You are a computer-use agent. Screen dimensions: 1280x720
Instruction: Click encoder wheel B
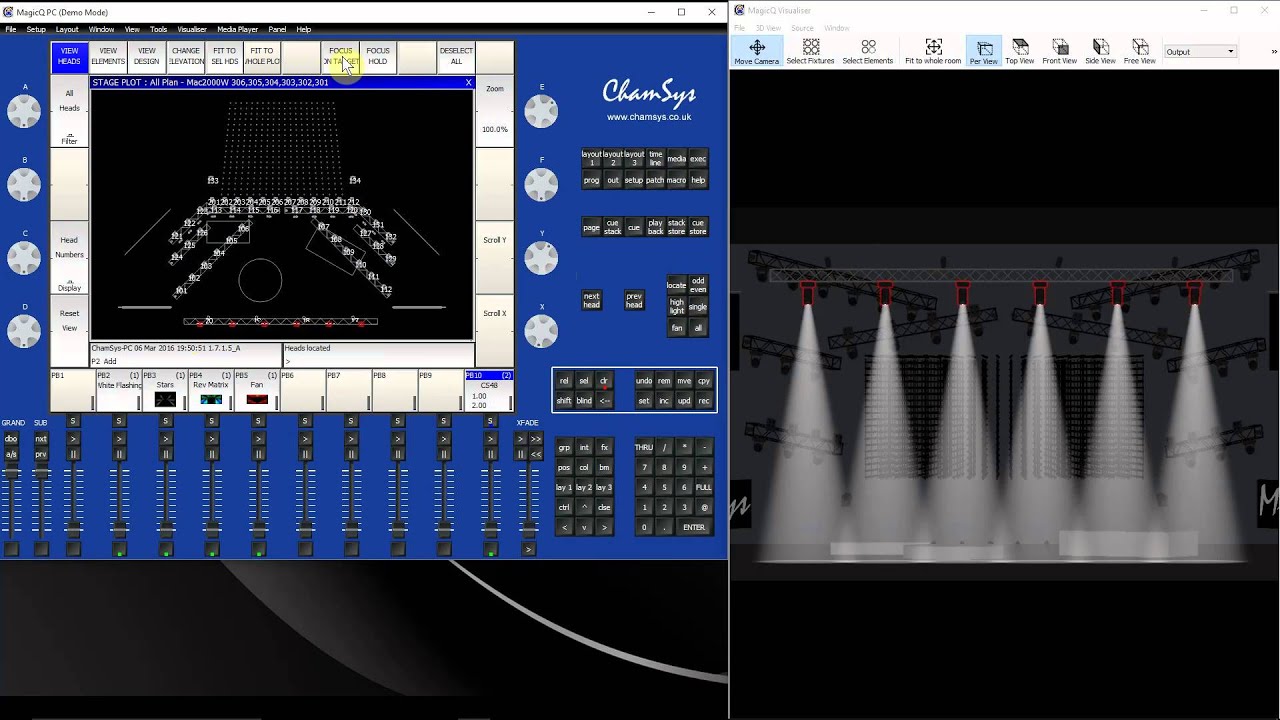pos(24,185)
